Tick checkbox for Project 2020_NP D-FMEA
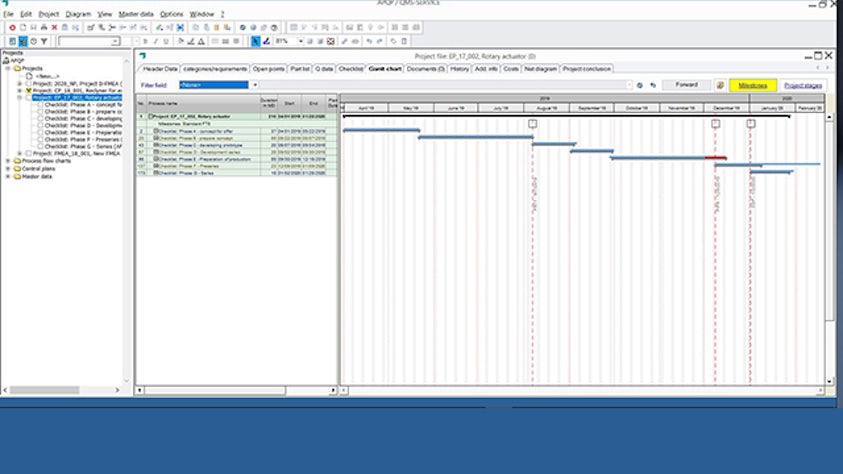Screen dimensions: 843x474 [28, 84]
